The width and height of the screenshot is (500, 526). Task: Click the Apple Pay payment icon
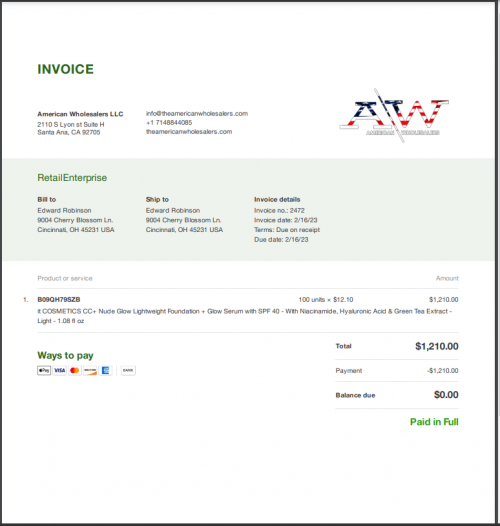(x=44, y=370)
